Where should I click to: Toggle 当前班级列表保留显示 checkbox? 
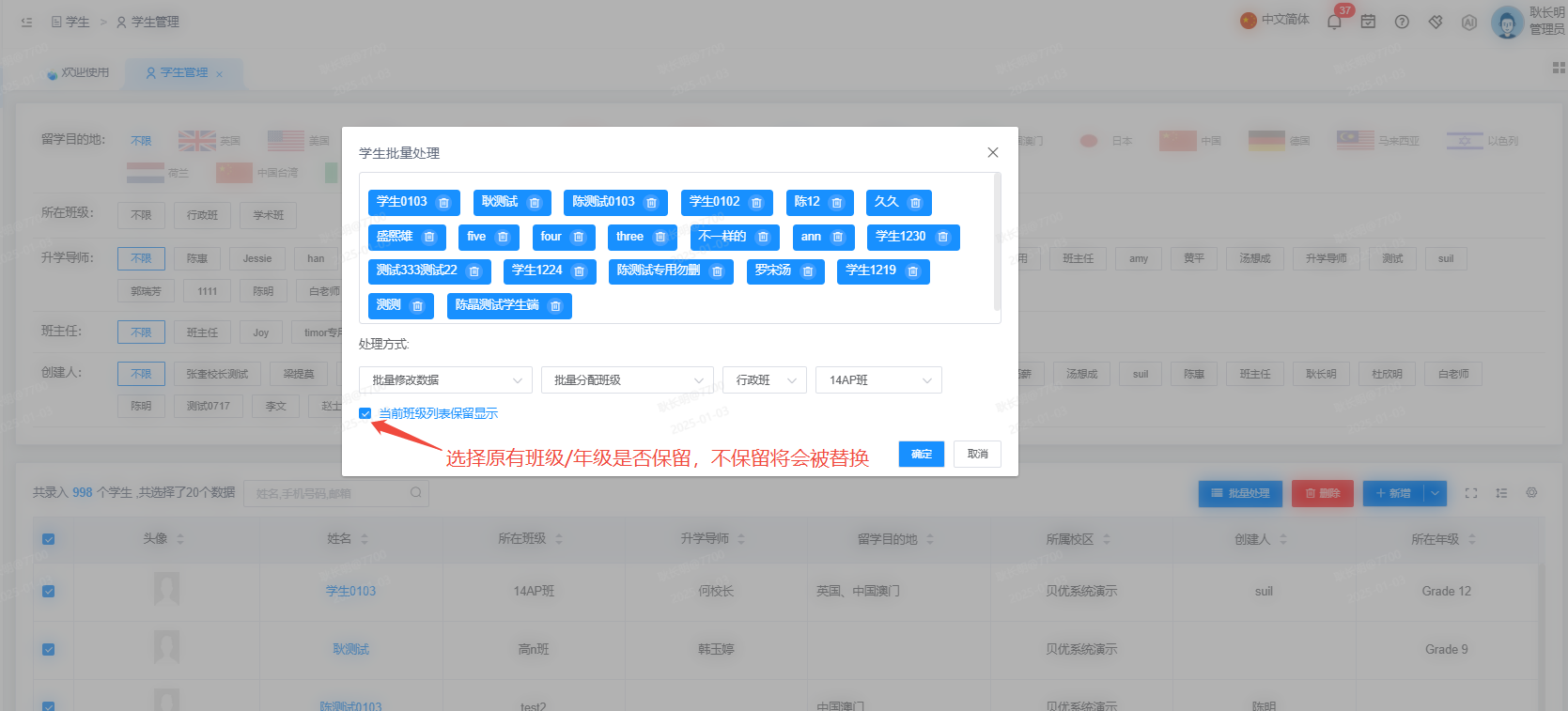(365, 413)
